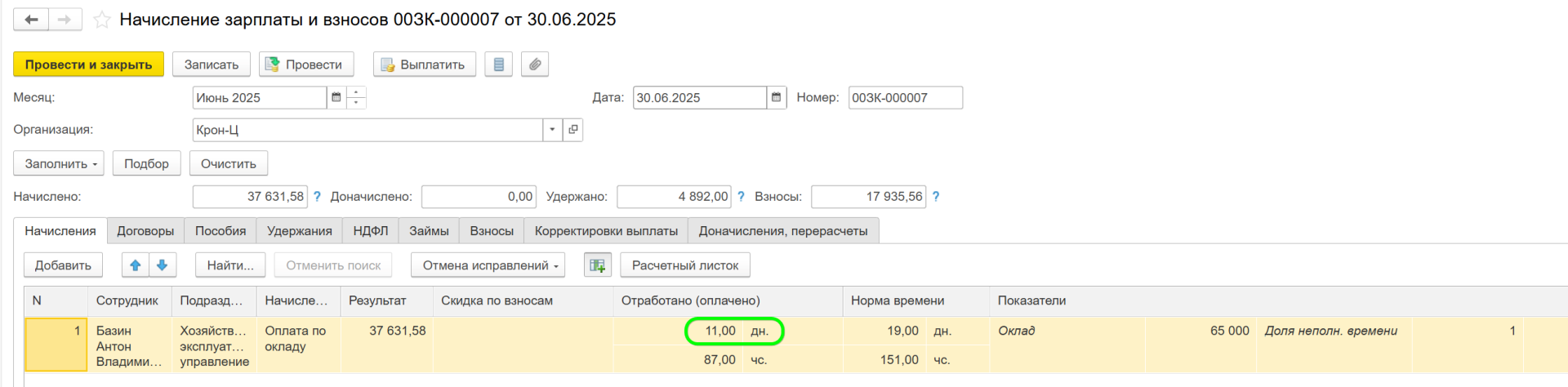This screenshot has width=1568, height=387.
Task: Click the Провести button
Action: [306, 64]
